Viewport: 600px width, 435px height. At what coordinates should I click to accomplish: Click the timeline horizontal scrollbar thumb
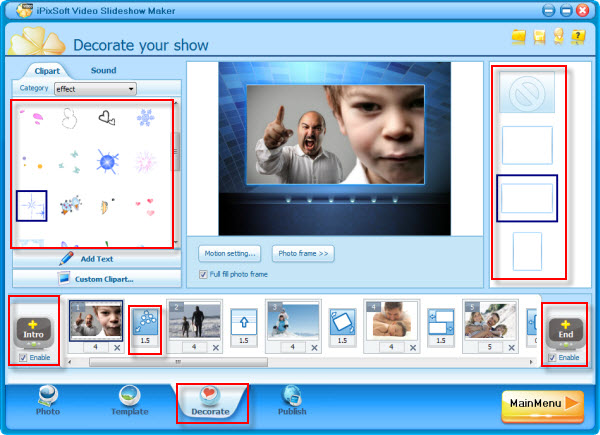point(178,362)
